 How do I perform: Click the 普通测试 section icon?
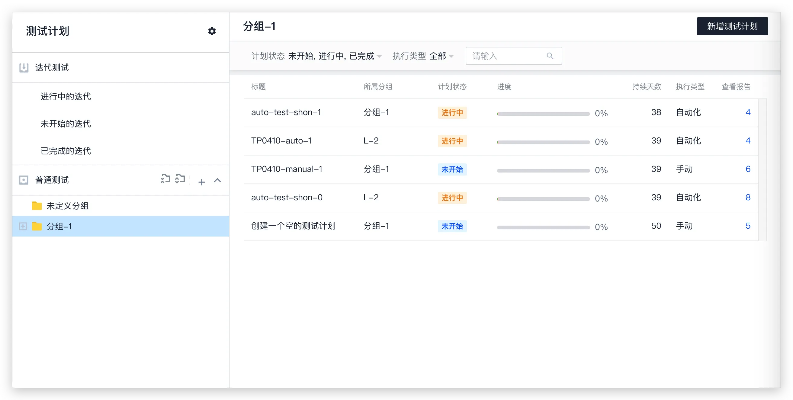24,180
